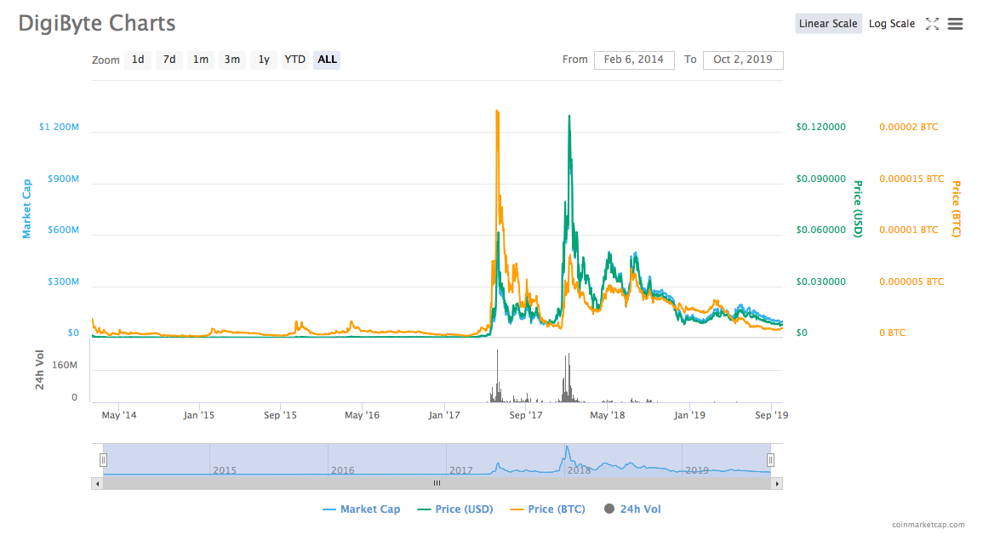Grab the left navigator range handle
The image size is (1000, 546).
pos(103,459)
